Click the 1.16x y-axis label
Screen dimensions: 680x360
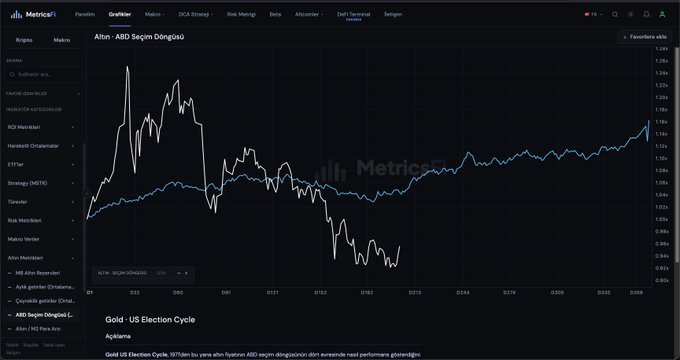662,122
